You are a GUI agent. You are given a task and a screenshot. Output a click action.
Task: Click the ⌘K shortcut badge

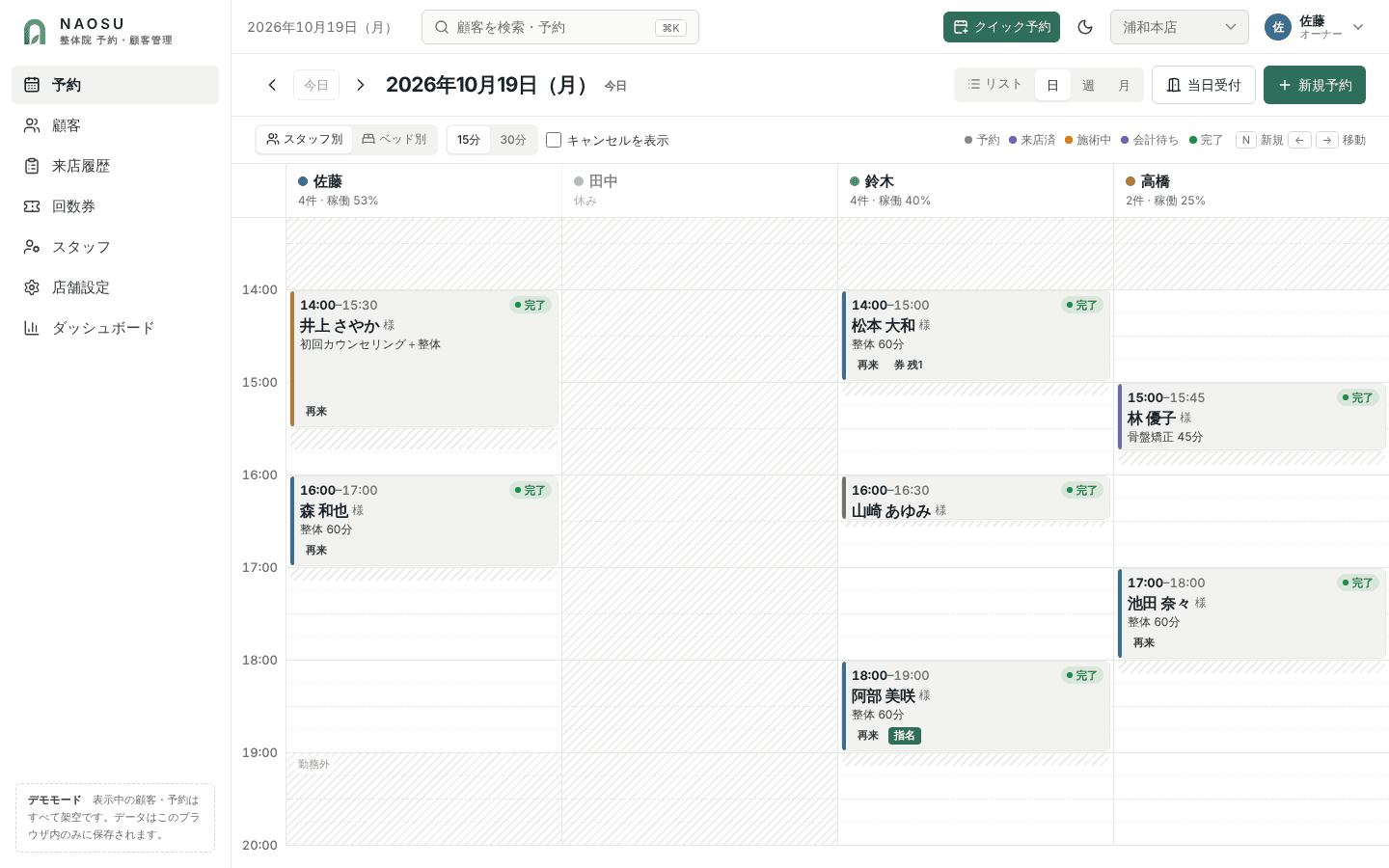670,28
